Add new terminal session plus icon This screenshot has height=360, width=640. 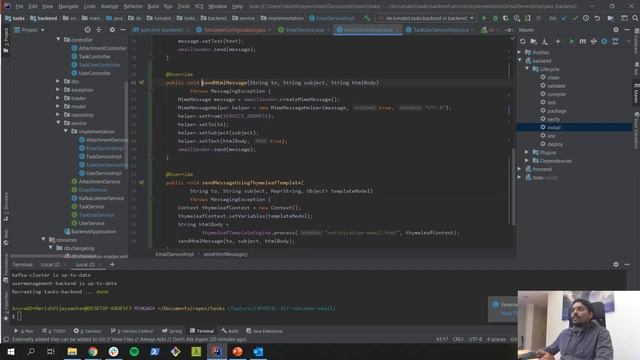click(112, 264)
